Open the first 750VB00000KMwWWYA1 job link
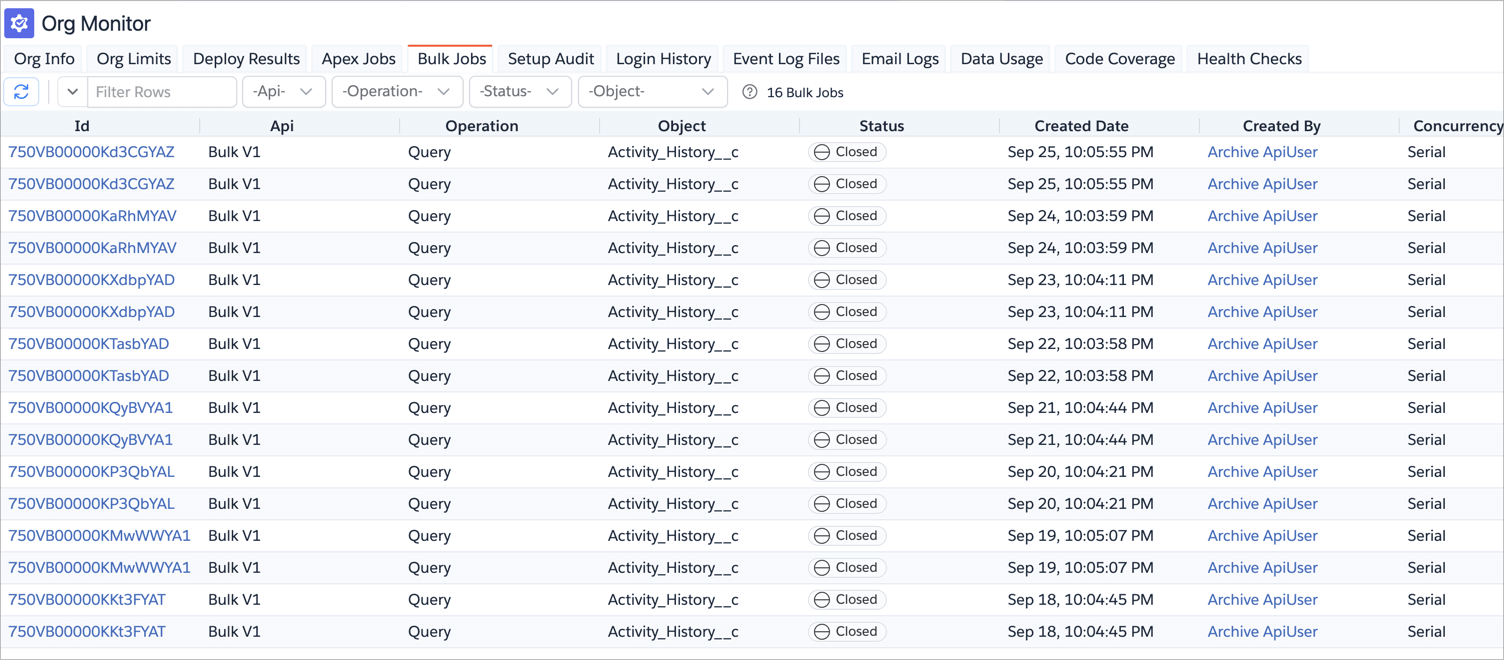The width and height of the screenshot is (1504, 660). coord(99,536)
